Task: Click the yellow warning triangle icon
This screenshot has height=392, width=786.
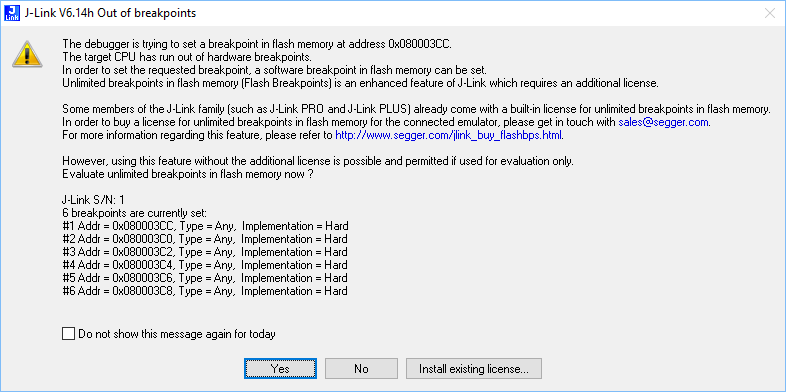Action: [27, 54]
